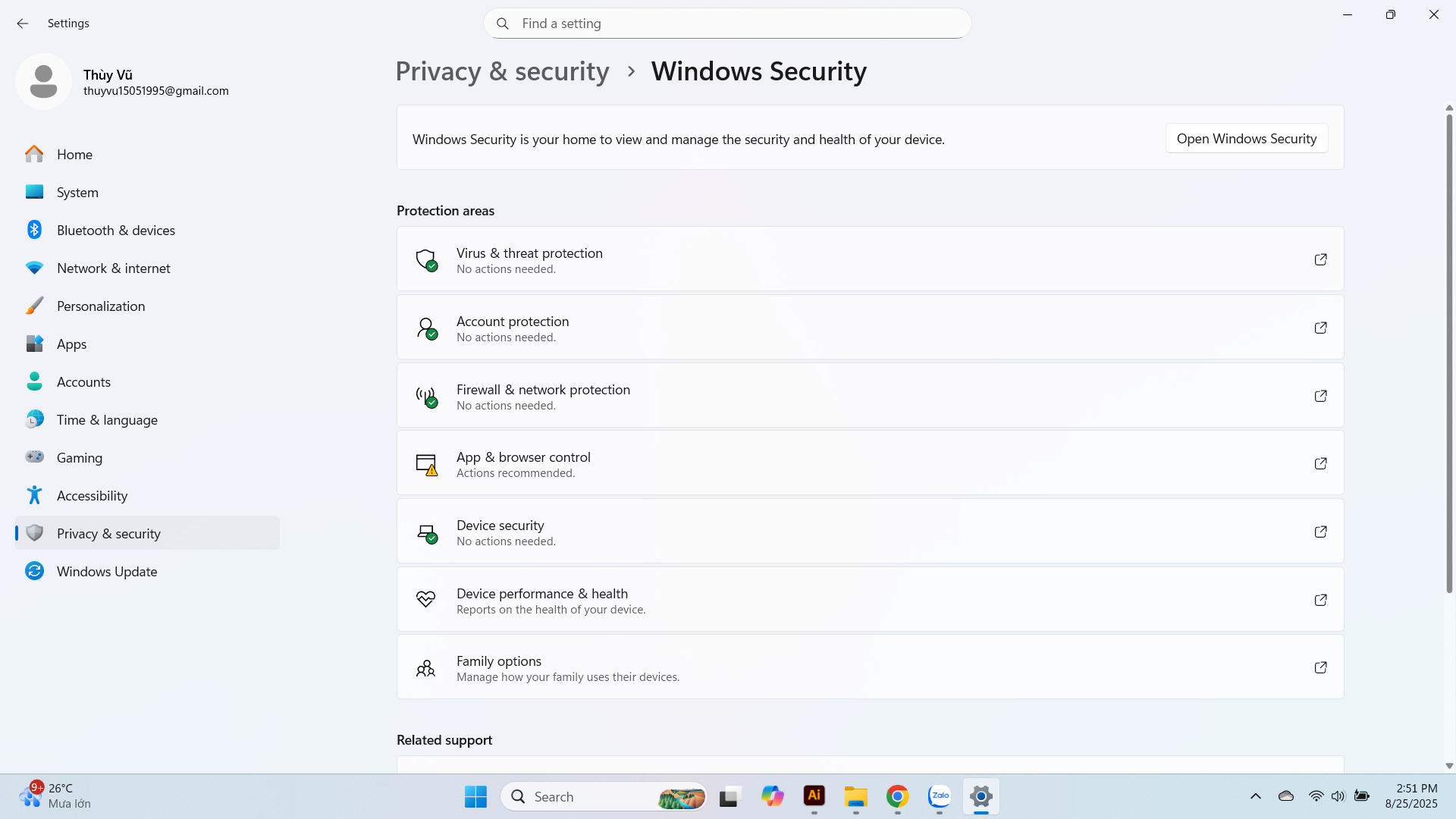The image size is (1456, 819).
Task: Open App & browser control warning icon
Action: [x=427, y=463]
